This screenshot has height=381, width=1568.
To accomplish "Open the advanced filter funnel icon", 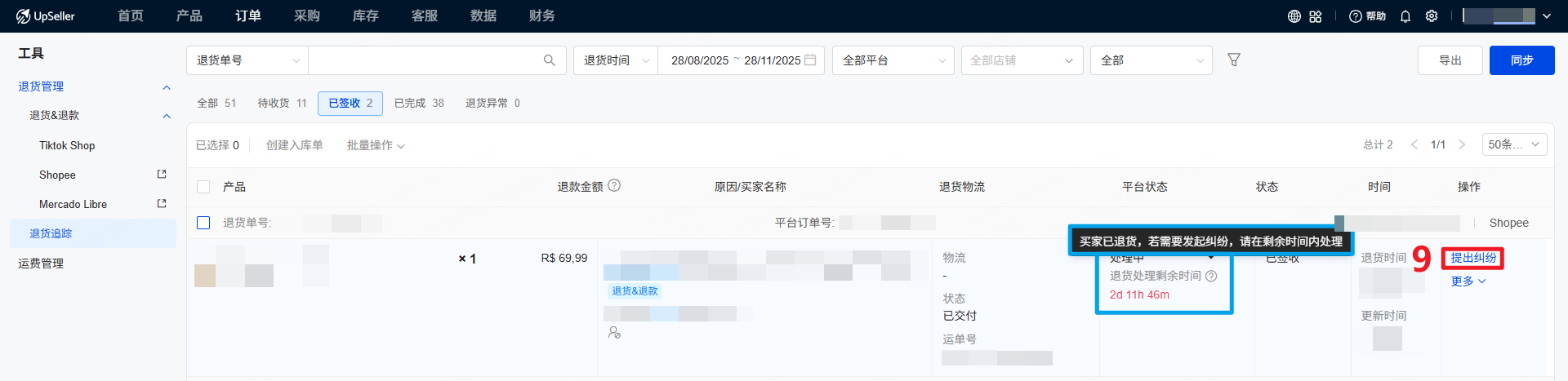I will point(1234,60).
